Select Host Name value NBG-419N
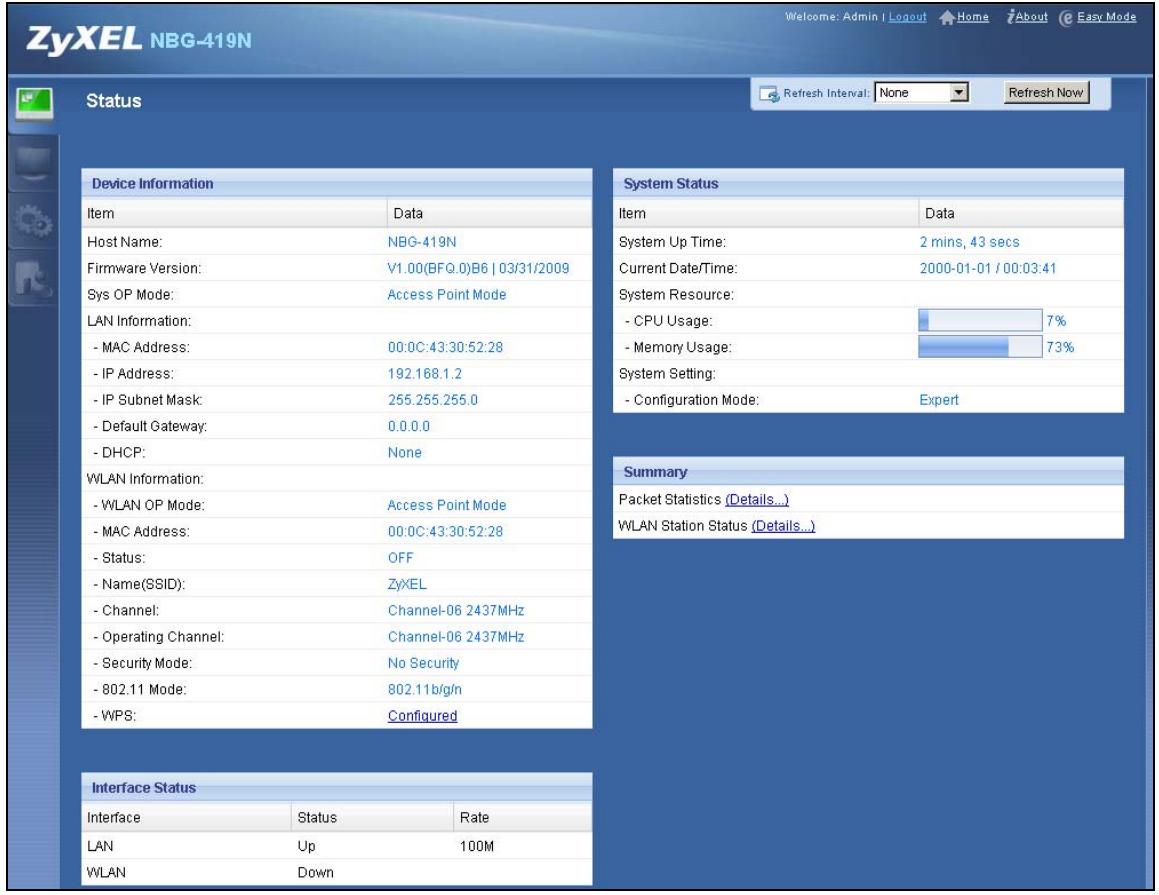 tap(422, 242)
